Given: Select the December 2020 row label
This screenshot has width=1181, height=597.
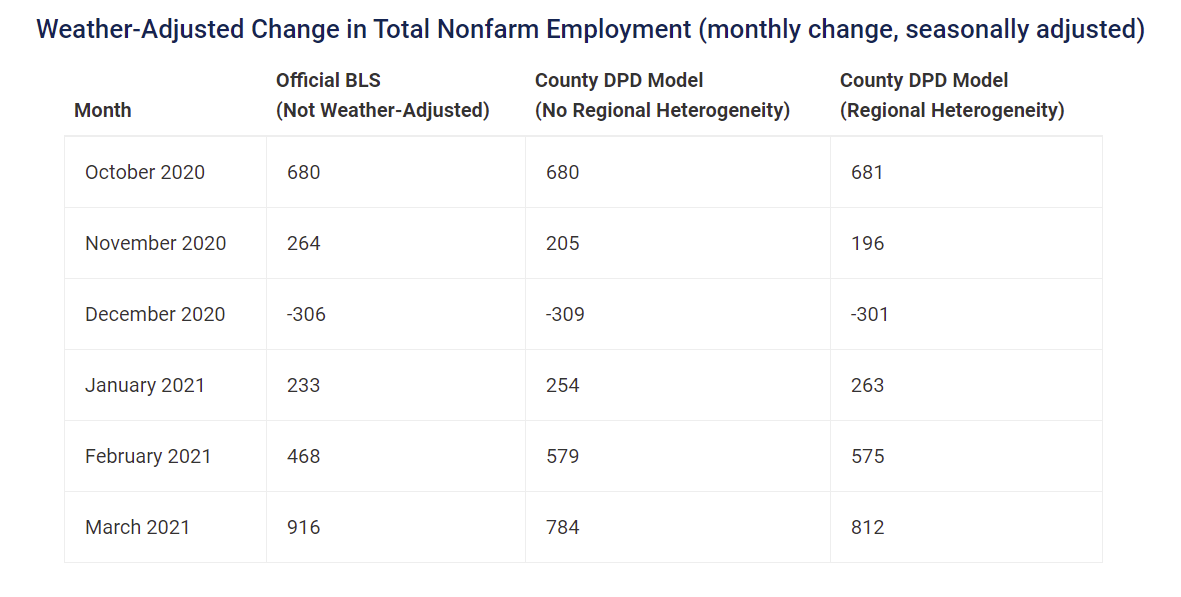Looking at the screenshot, I should (155, 314).
